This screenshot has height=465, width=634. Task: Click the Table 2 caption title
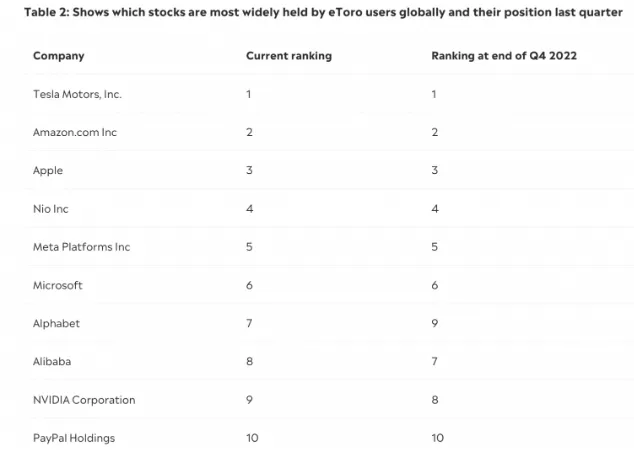[323, 13]
